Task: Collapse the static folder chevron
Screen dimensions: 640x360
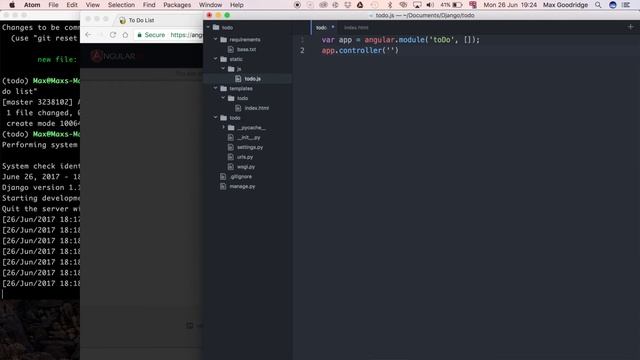Action: point(216,59)
